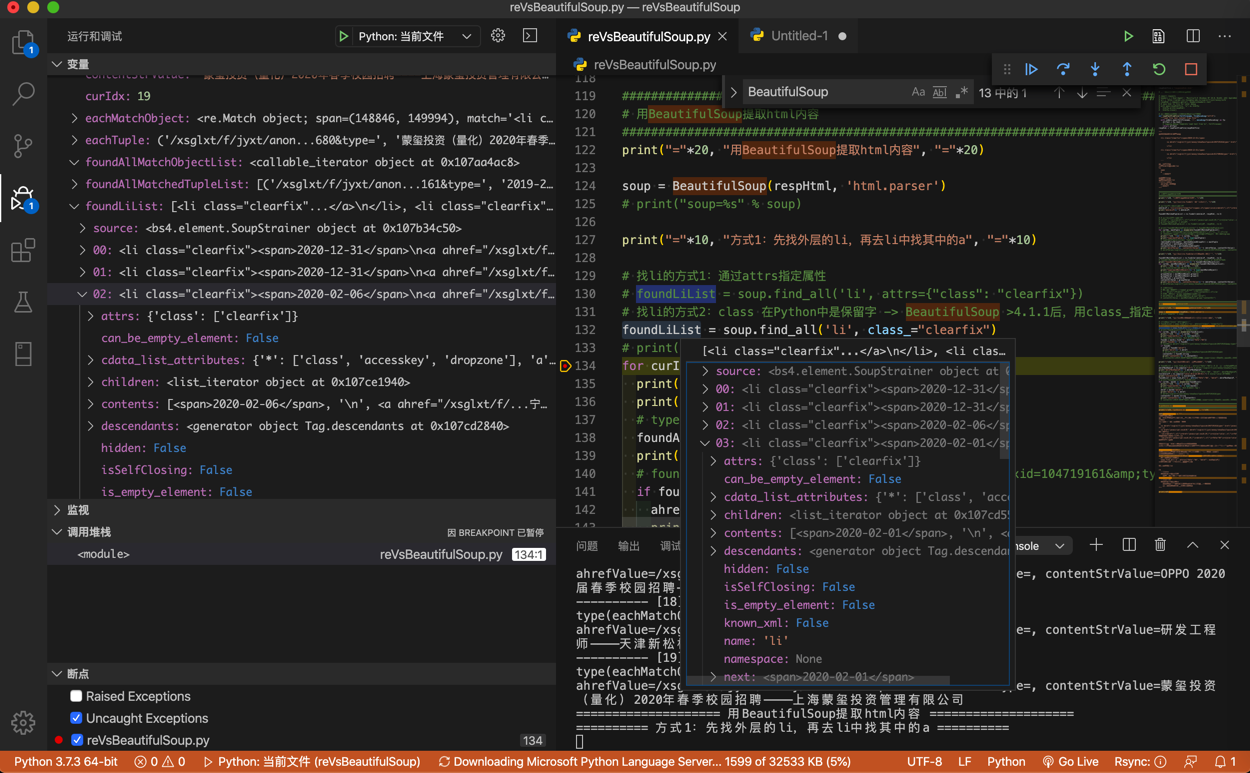Change UTF-8 encoding in status bar
Viewport: 1250px width, 773px height.
(924, 762)
